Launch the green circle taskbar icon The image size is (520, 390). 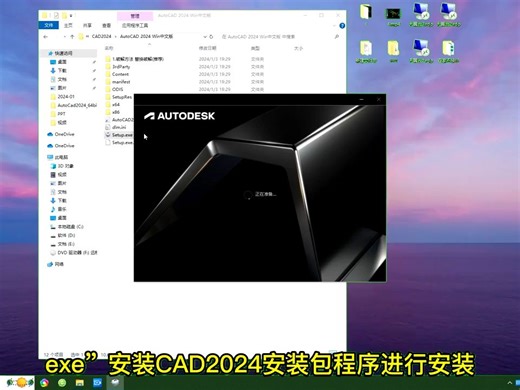coord(62,383)
